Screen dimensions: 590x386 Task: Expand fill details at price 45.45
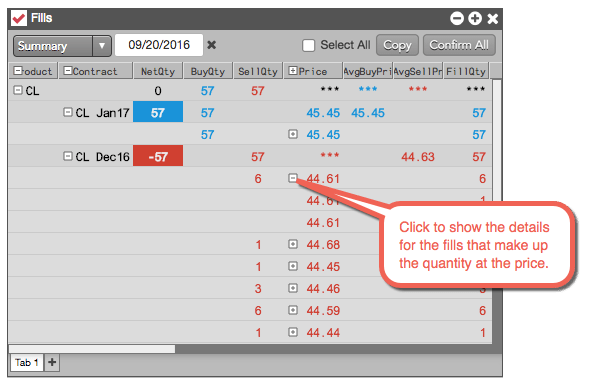[x=293, y=134]
